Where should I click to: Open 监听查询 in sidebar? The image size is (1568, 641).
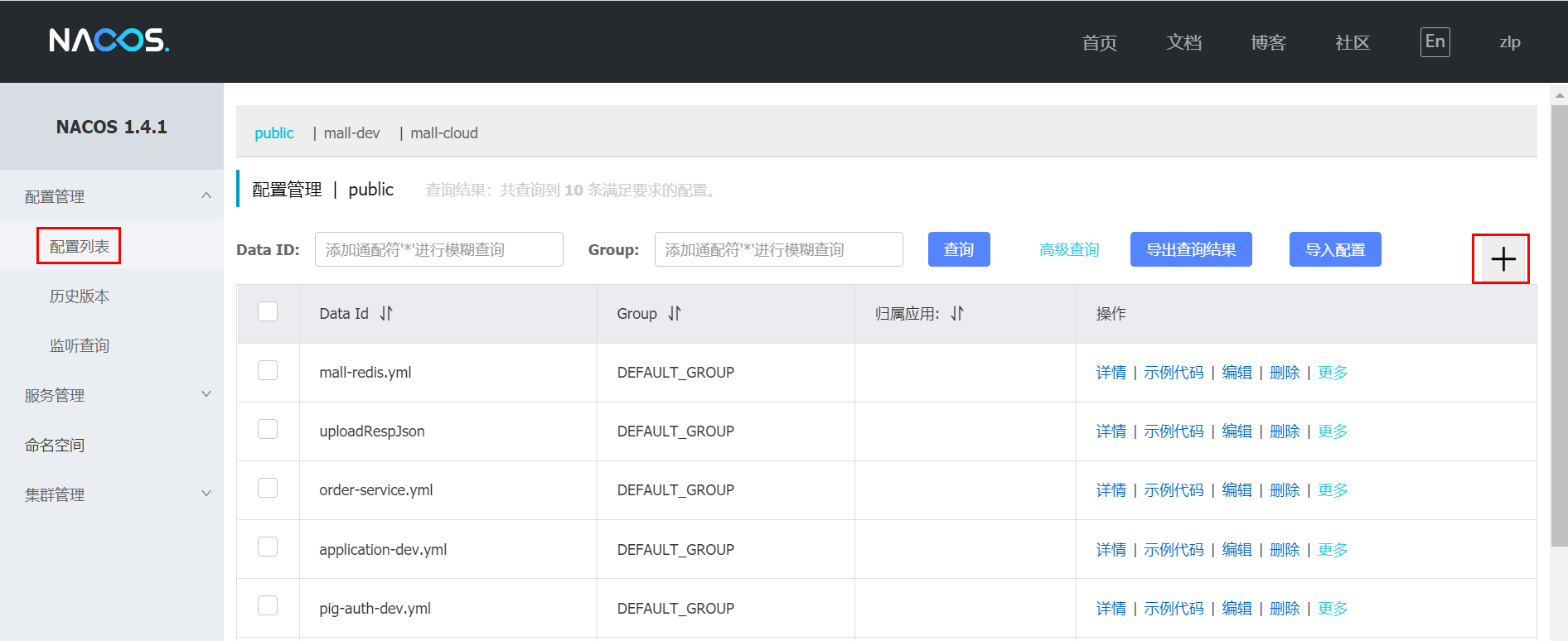(79, 345)
